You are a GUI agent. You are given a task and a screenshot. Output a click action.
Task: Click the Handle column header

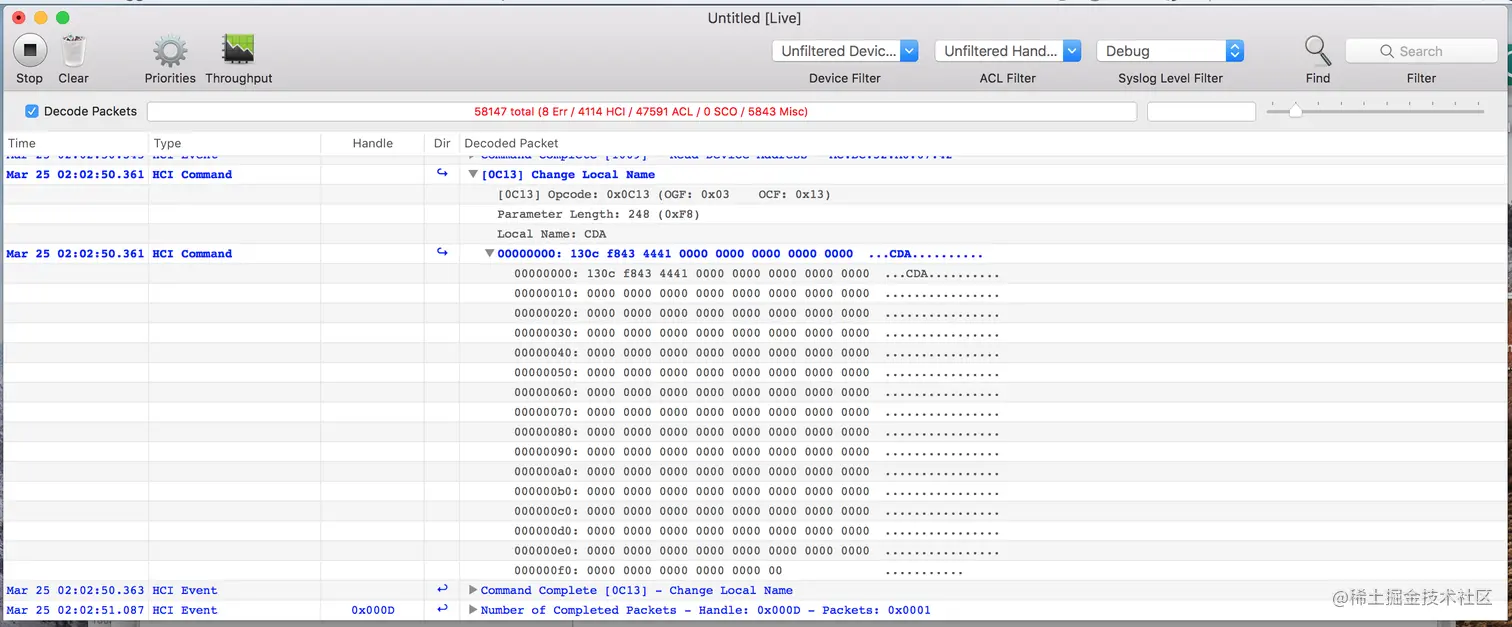[x=372, y=143]
